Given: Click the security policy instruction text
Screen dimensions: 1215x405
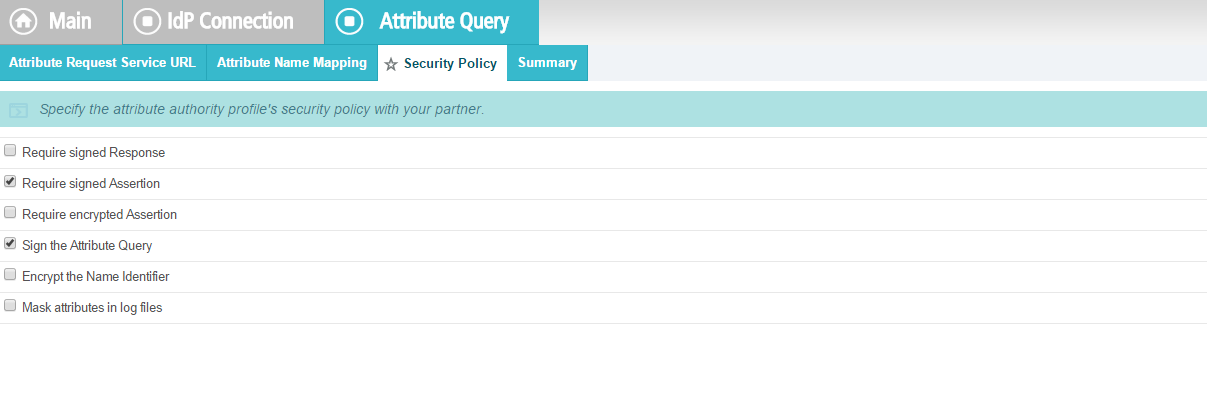Looking at the screenshot, I should pyautogui.click(x=262, y=109).
